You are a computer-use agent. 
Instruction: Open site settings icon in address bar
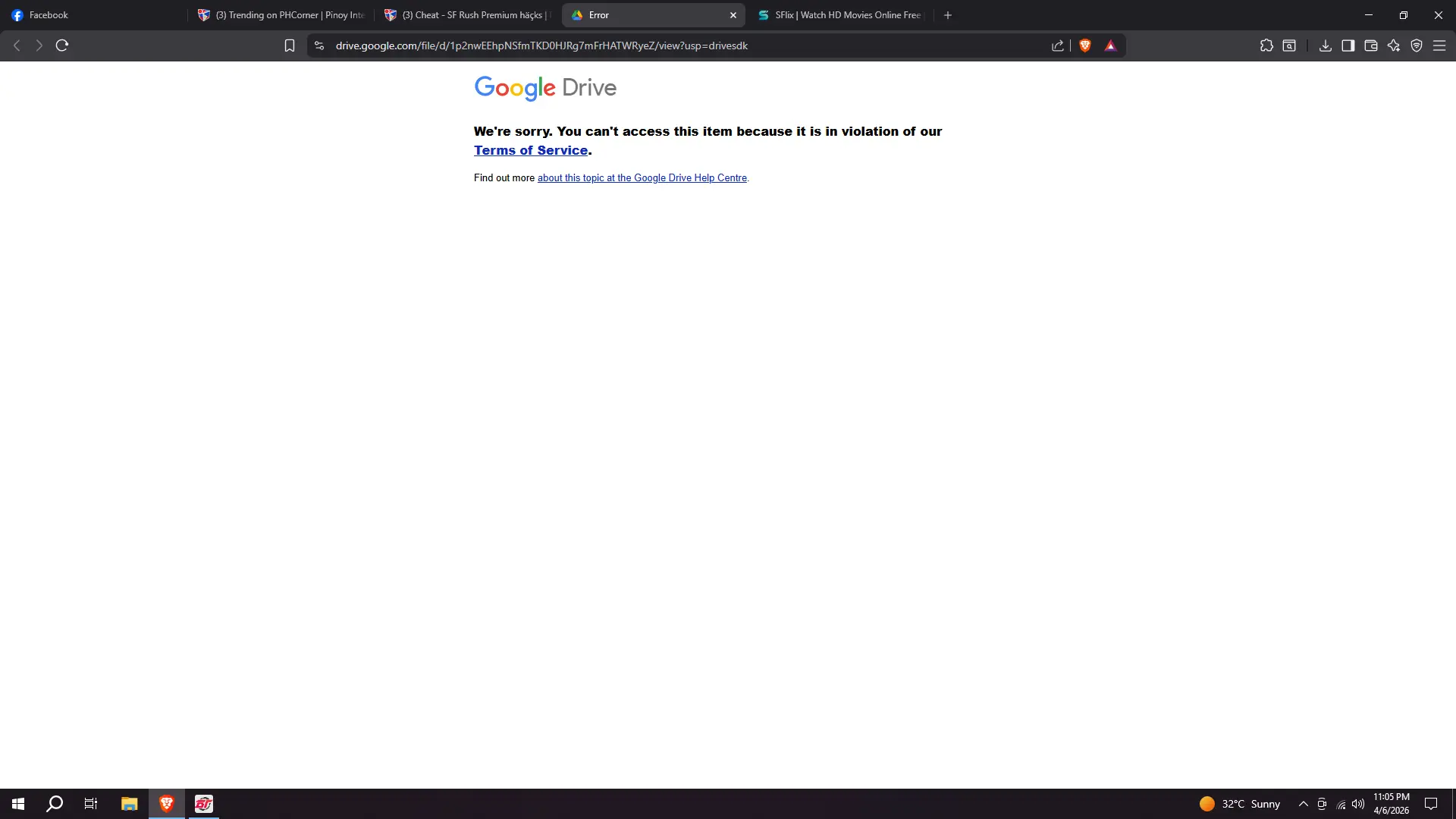click(x=319, y=45)
